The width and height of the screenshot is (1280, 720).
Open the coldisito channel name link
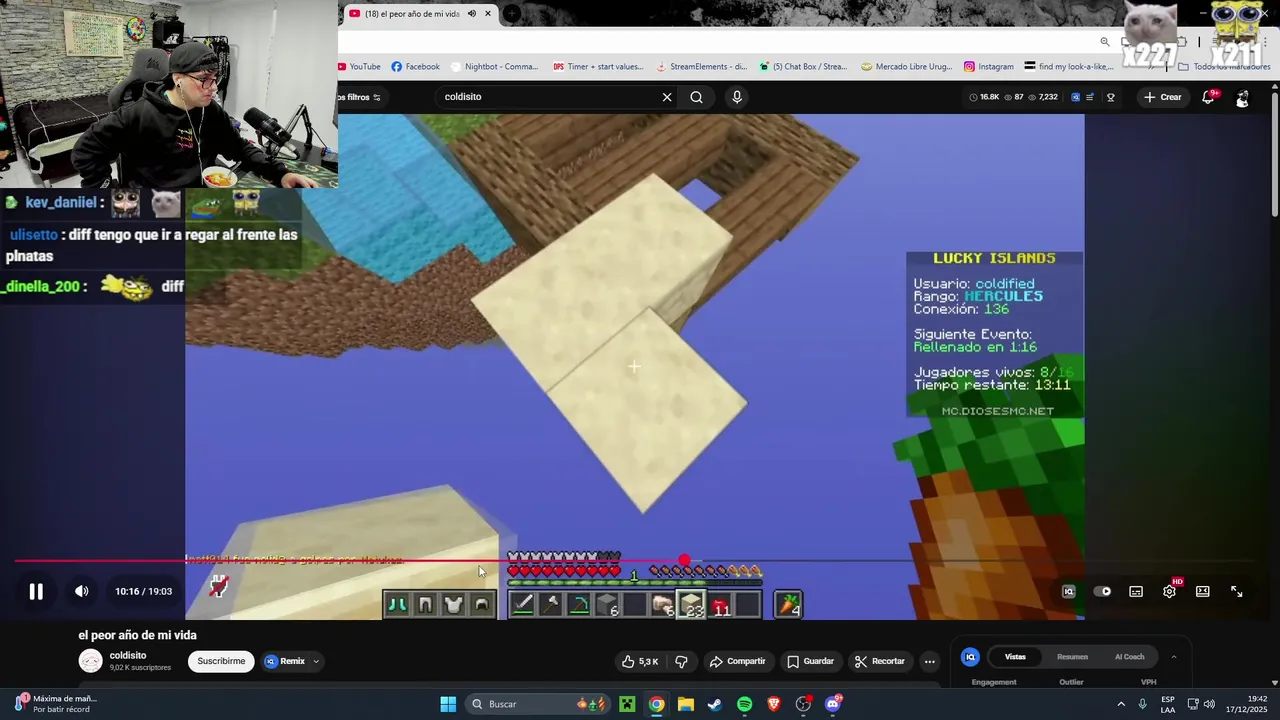(x=128, y=655)
